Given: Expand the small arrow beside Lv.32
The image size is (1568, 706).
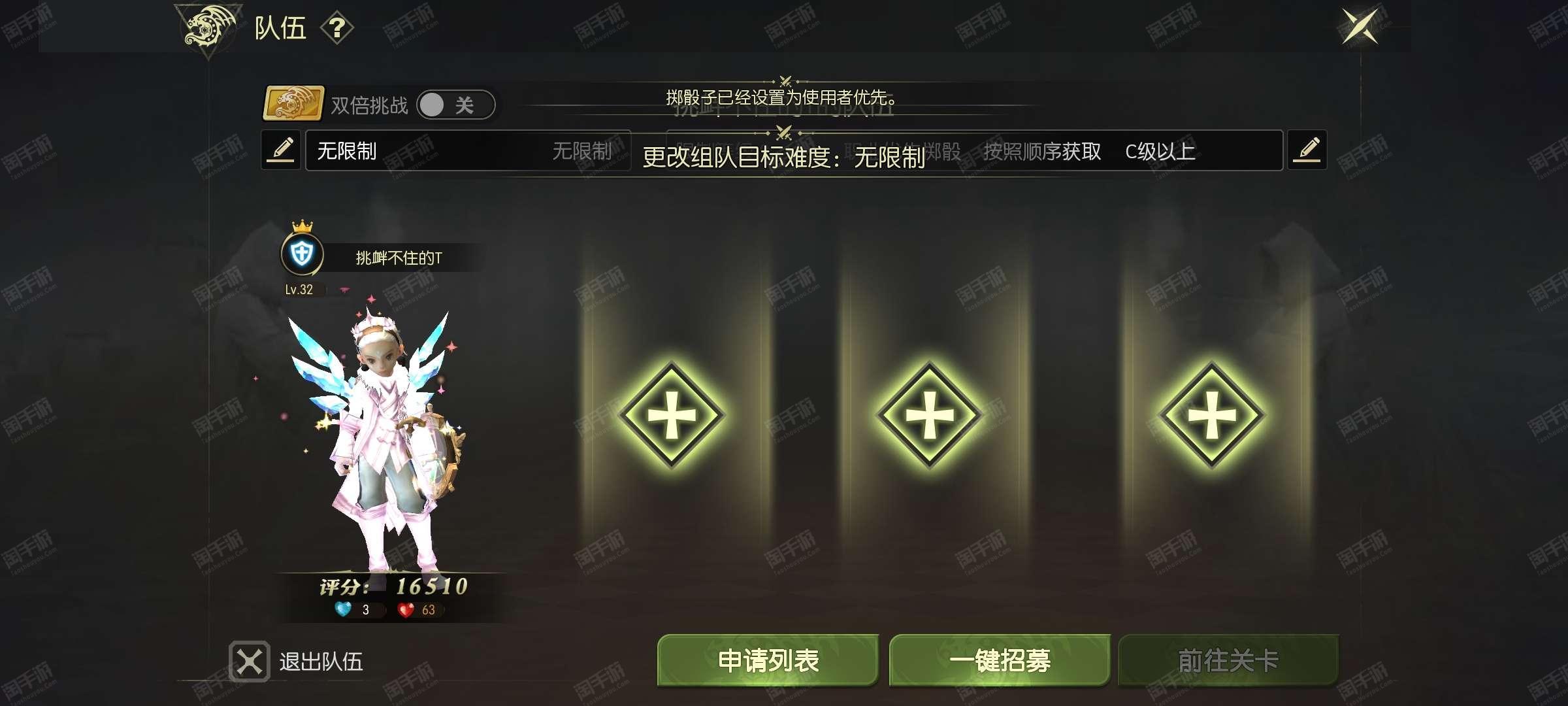Looking at the screenshot, I should 344,289.
